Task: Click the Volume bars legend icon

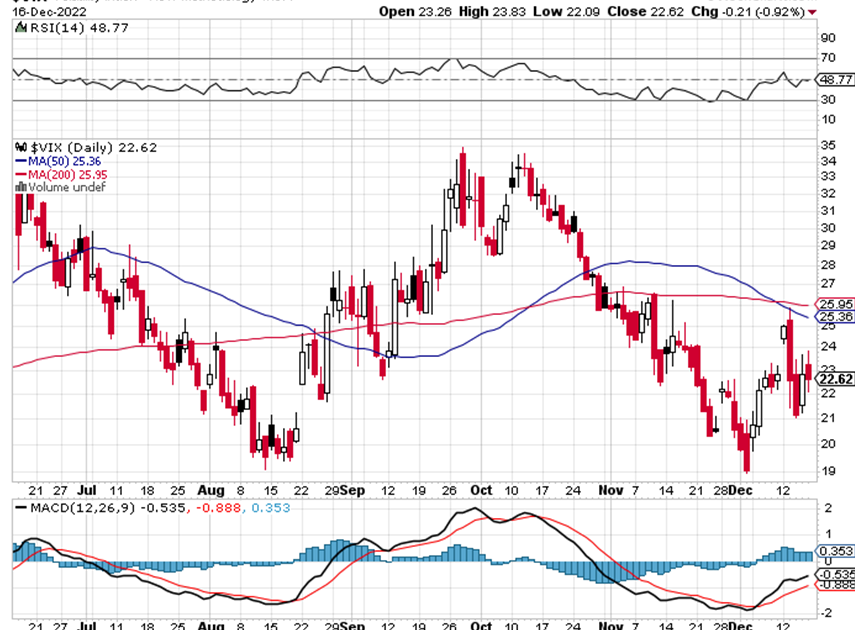Action: 17,187
